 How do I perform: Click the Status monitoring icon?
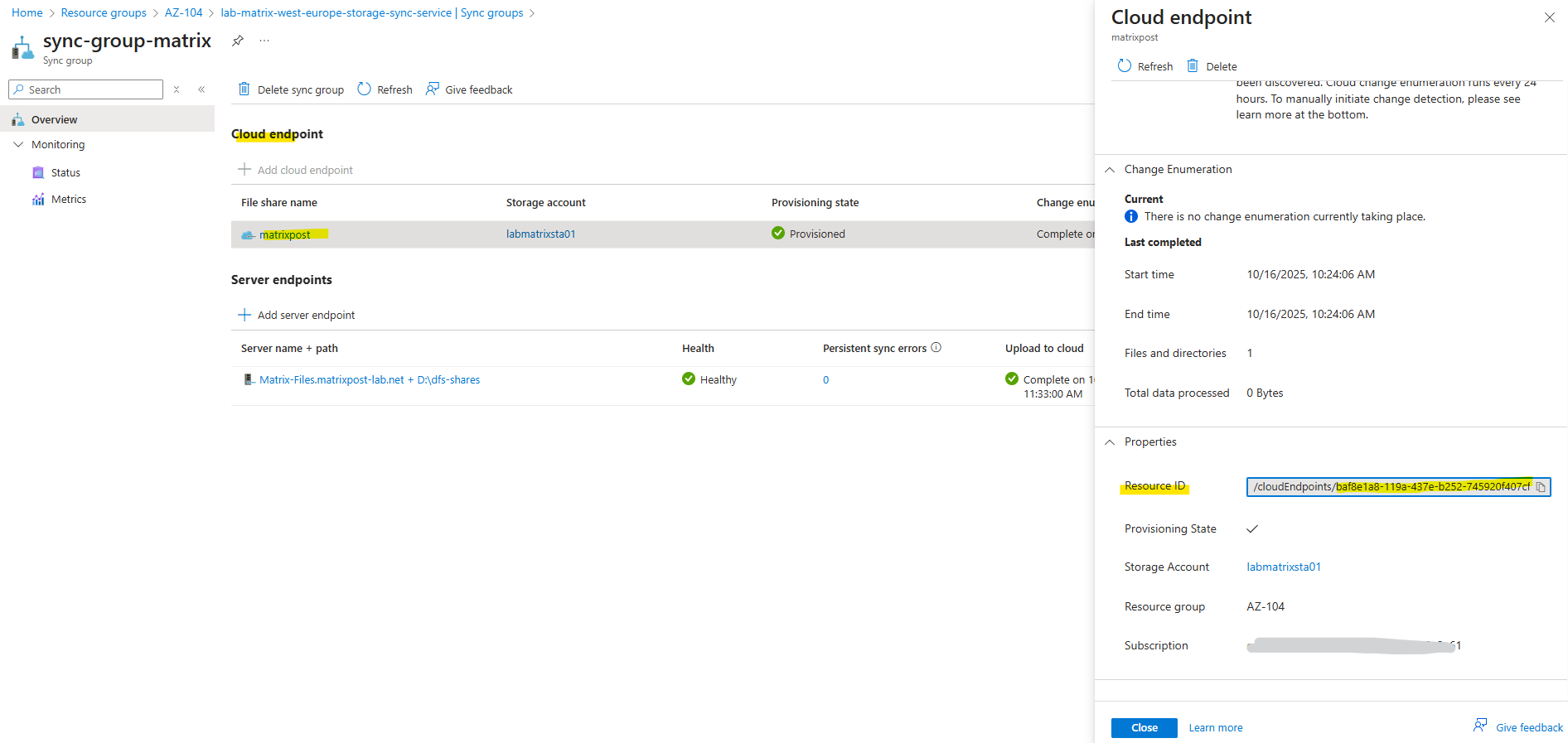click(38, 172)
